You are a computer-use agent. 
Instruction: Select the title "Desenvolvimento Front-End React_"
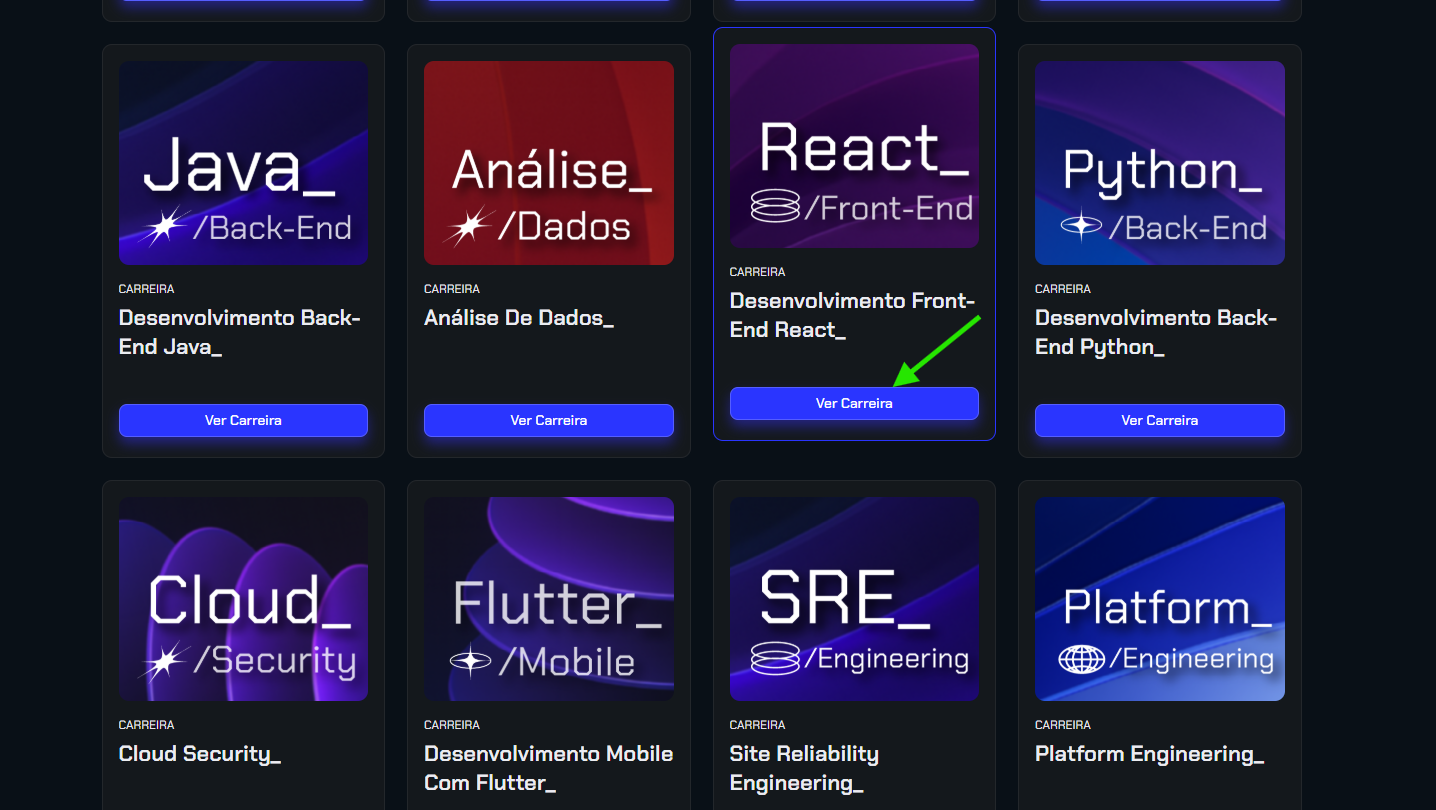tap(852, 315)
